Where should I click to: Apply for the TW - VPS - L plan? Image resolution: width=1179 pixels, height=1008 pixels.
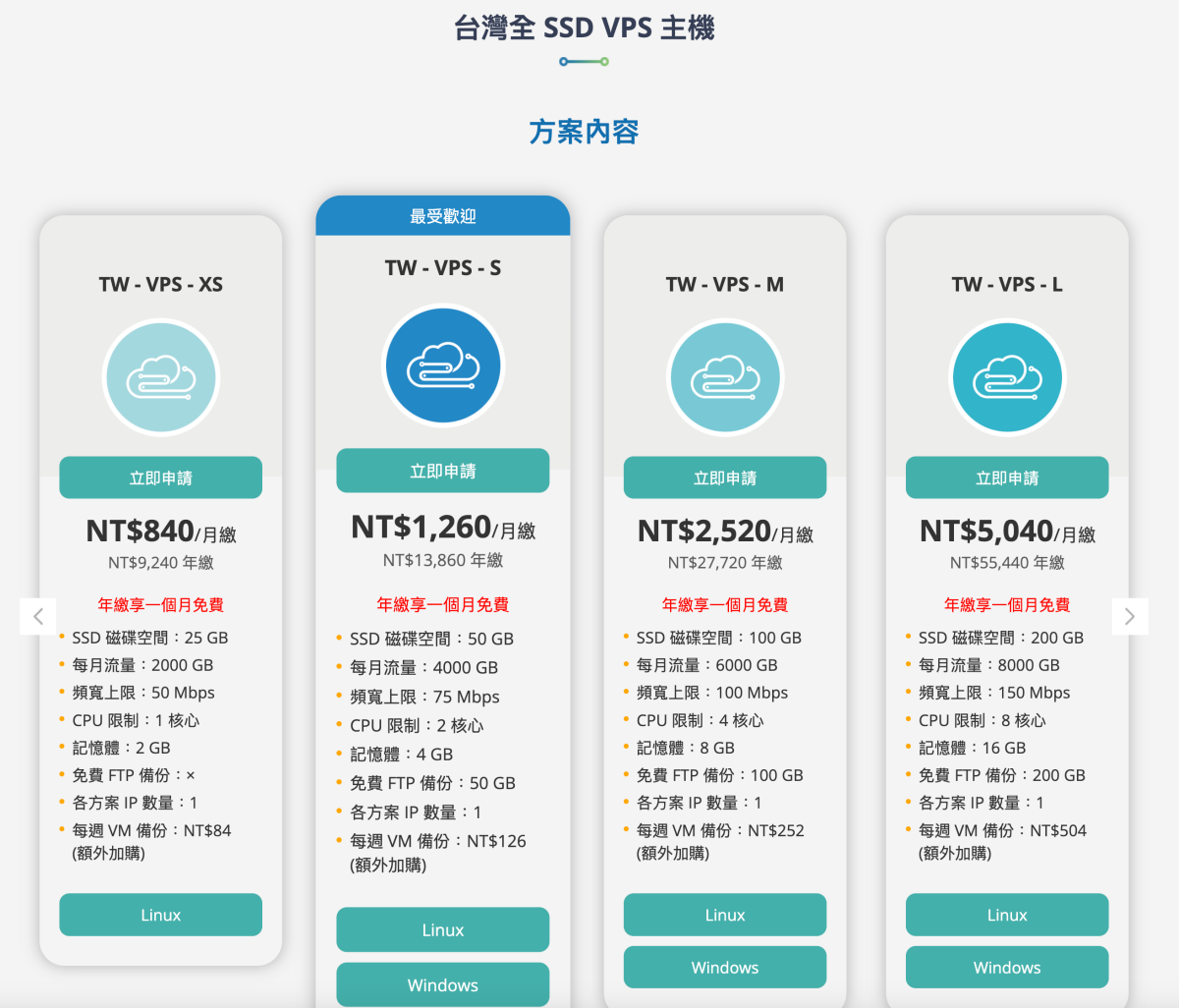[1007, 477]
